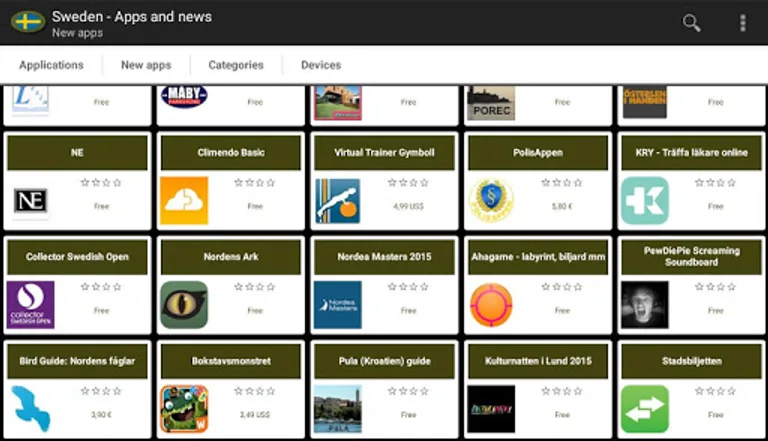The height and width of the screenshot is (441, 768).
Task: Tap the star rating for Nordens Ark
Action: coord(255,287)
